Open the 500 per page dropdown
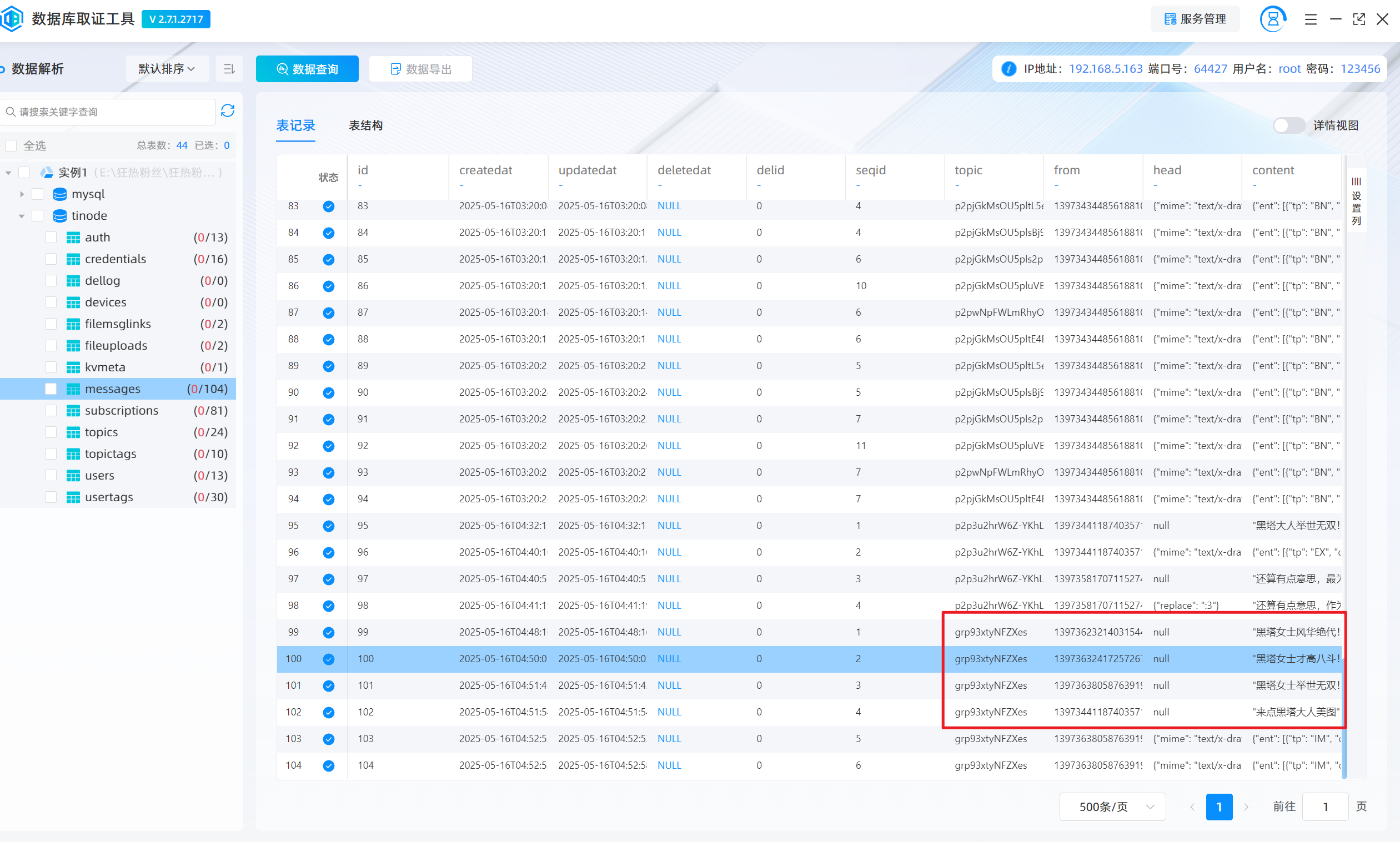 1112,806
